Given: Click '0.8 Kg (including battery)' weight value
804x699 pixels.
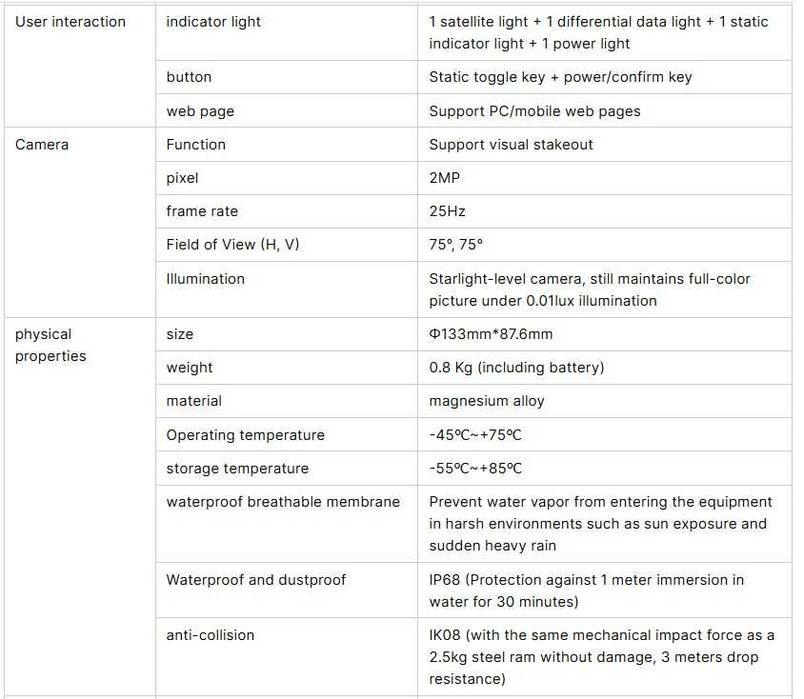Looking at the screenshot, I should click(x=516, y=367).
